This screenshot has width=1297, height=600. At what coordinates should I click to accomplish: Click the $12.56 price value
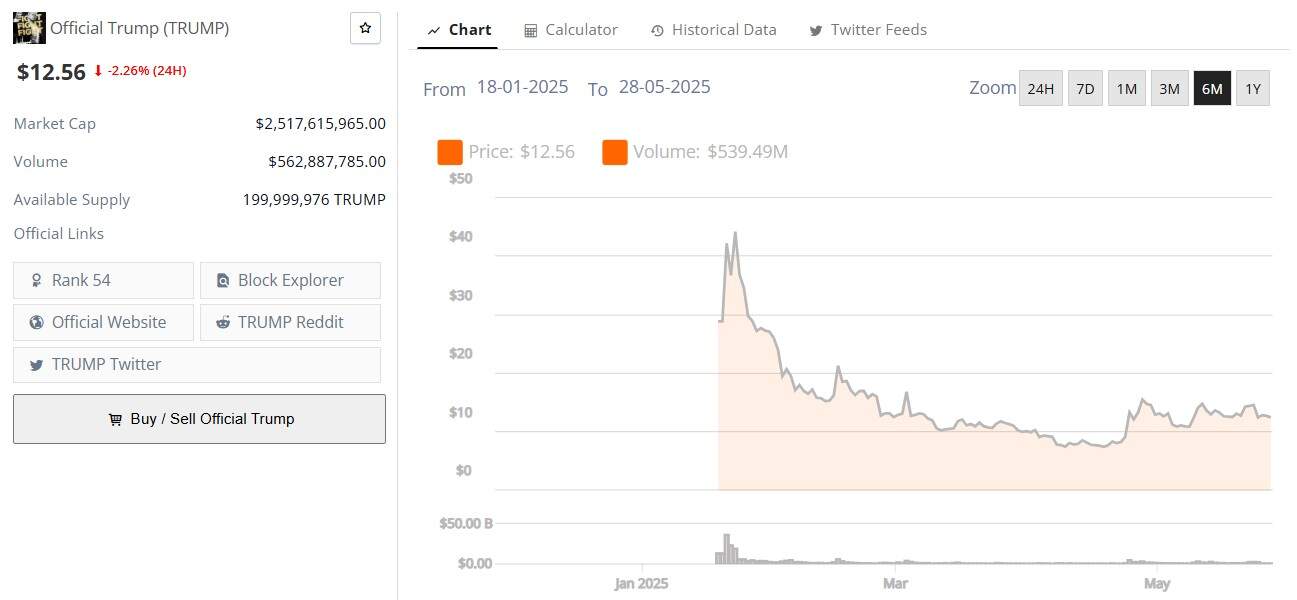(x=51, y=71)
